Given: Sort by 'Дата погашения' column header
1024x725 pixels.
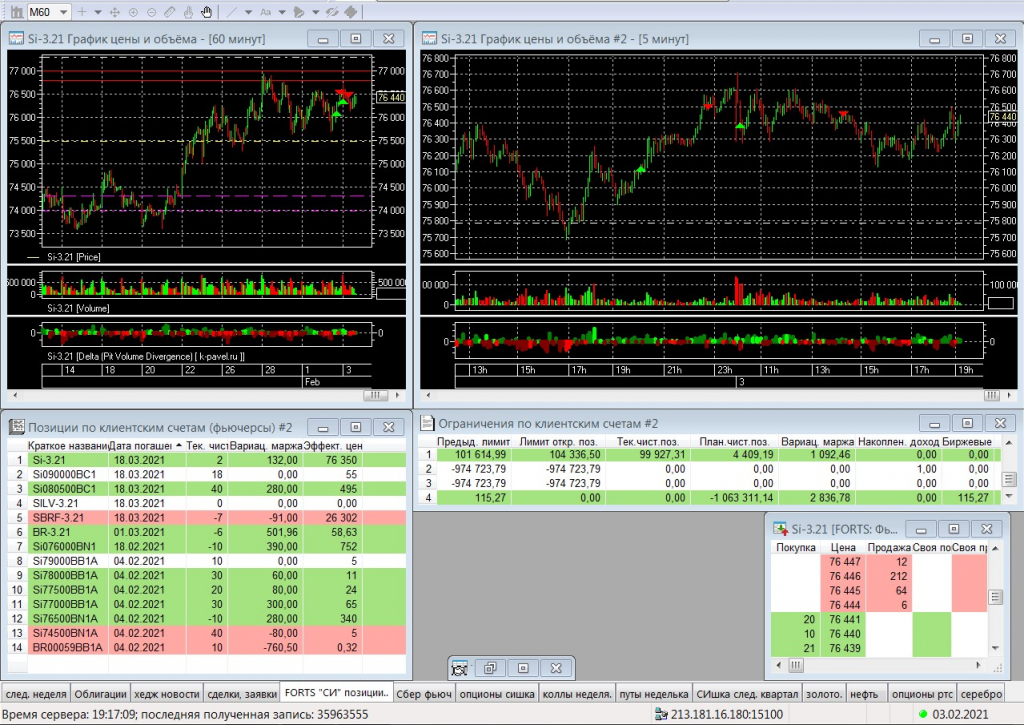Looking at the screenshot, I should pos(146,445).
